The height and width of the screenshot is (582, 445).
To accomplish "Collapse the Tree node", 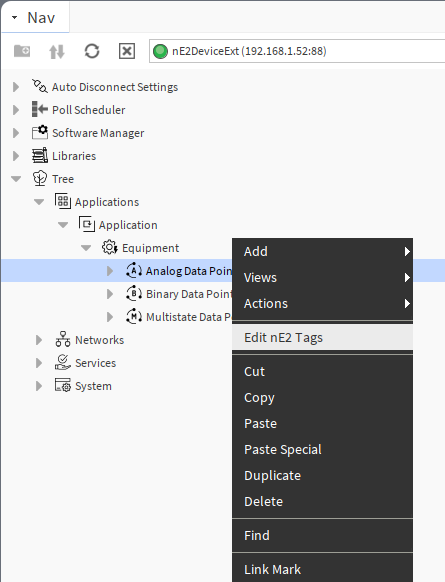I will [16, 179].
